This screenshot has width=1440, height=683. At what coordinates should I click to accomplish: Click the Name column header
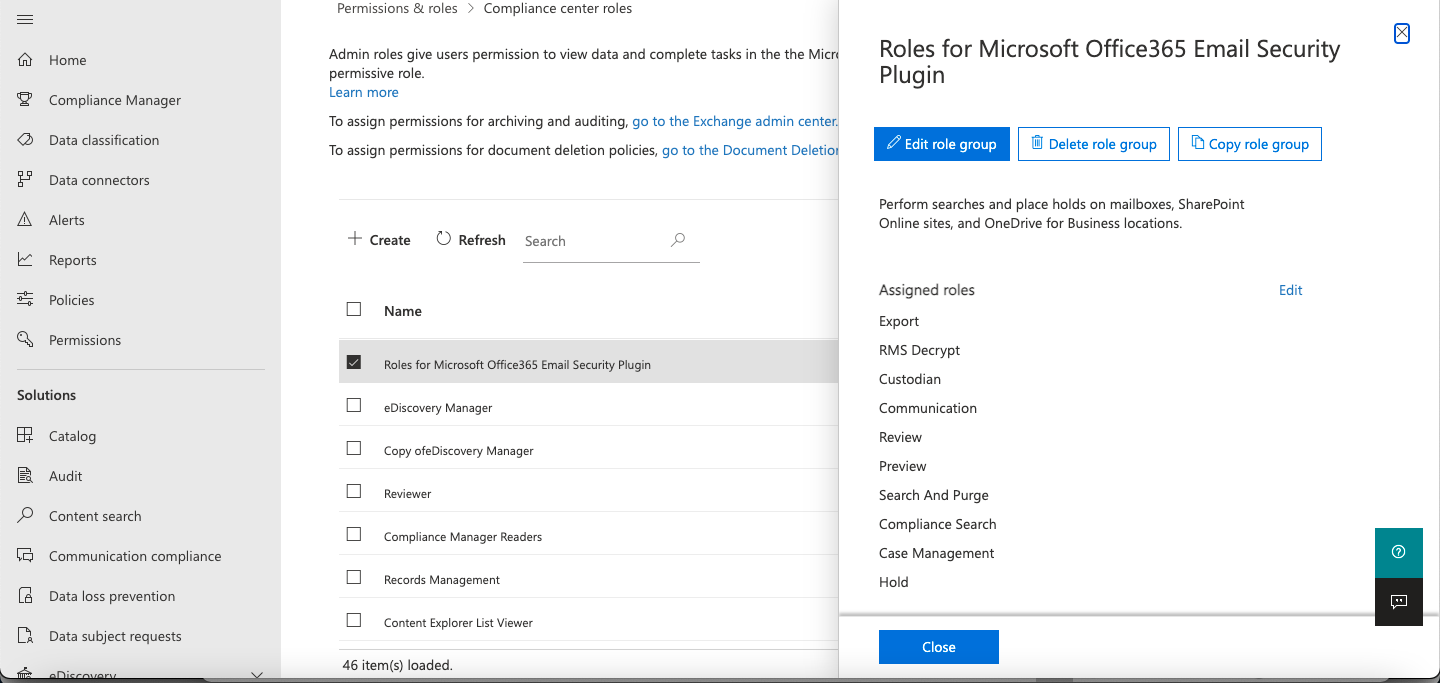(403, 311)
